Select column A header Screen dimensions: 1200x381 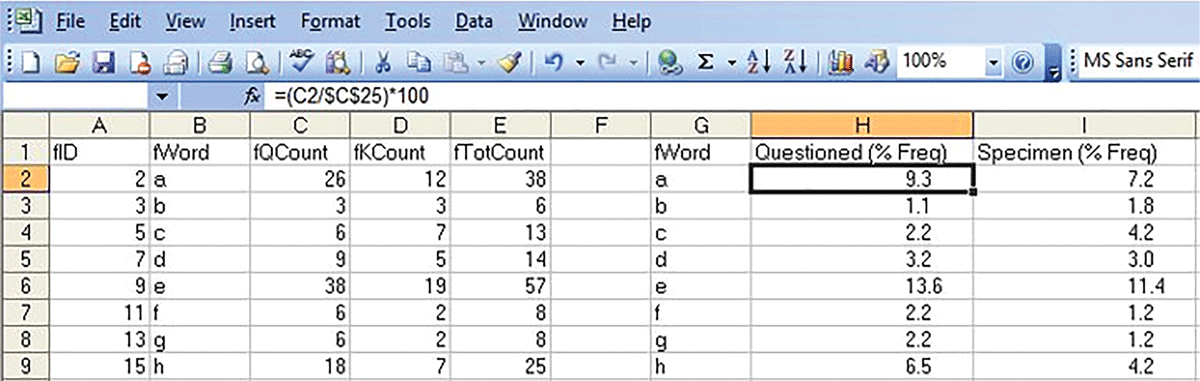(100, 125)
